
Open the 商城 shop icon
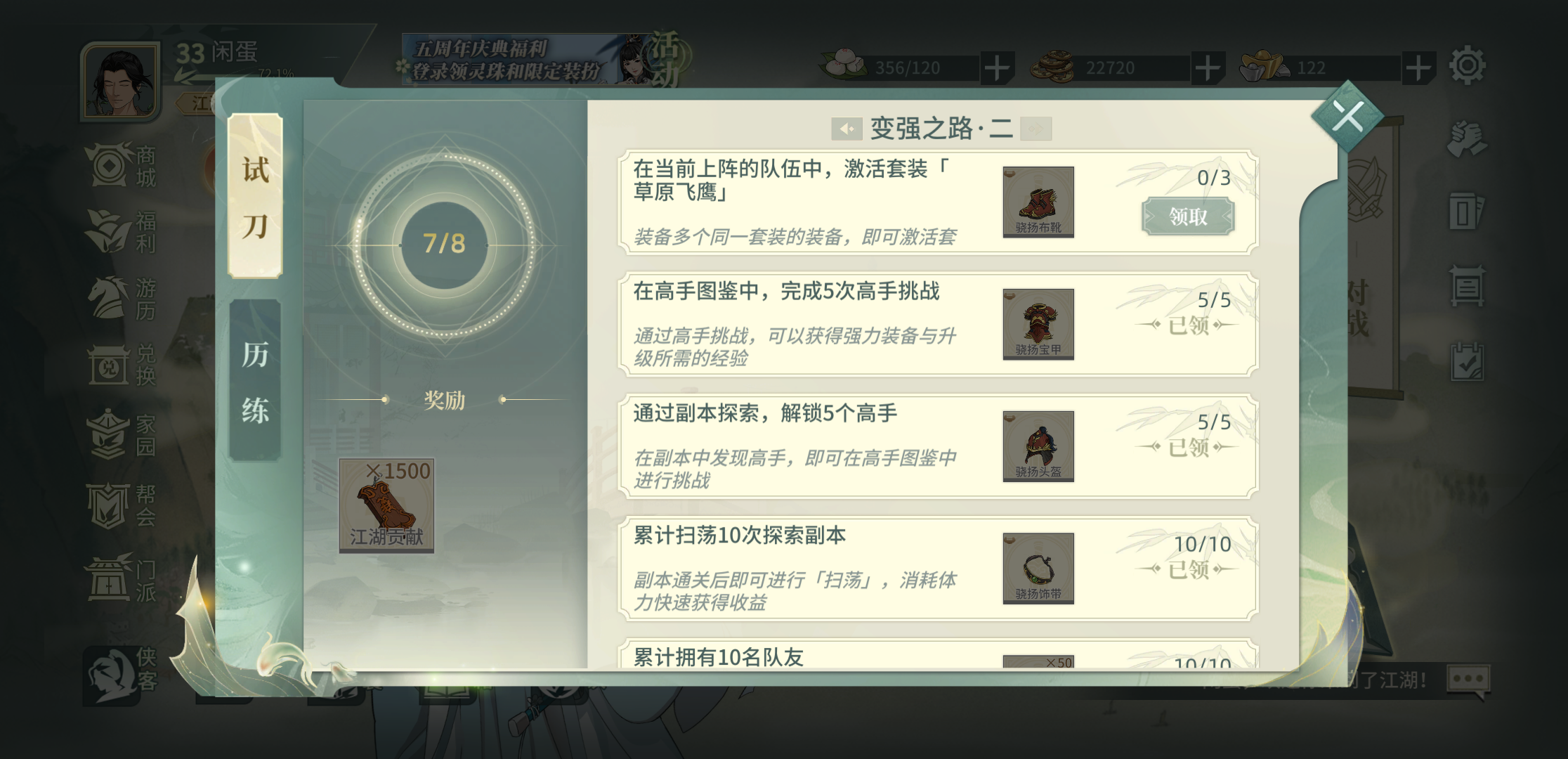tap(121, 166)
